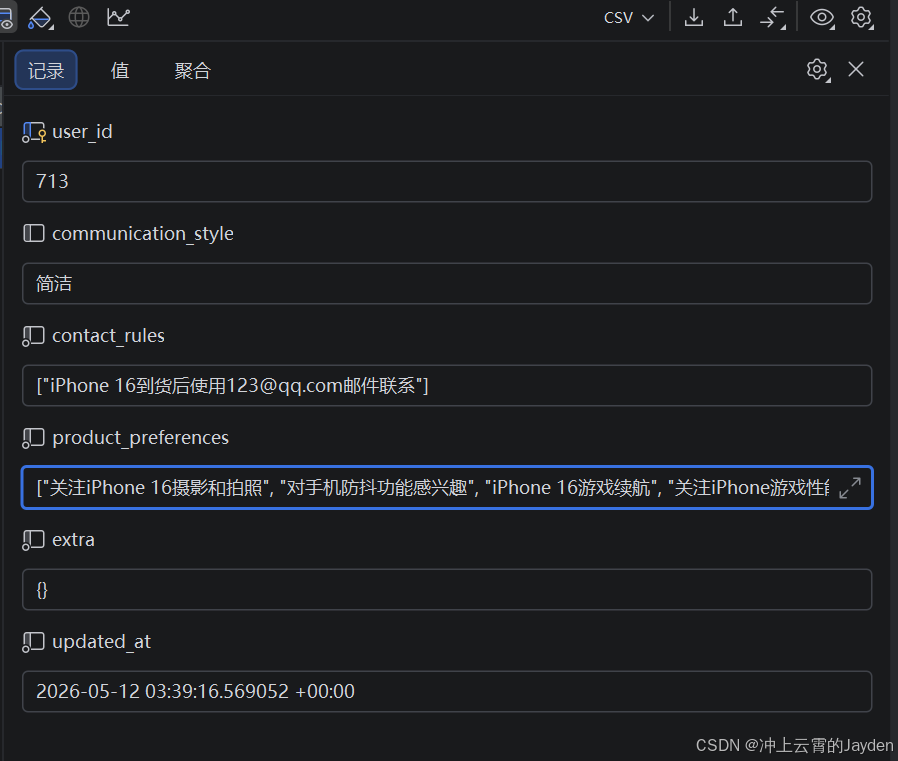Click the communication_style field 简洁
Screen dimensions: 898x761
(447, 283)
